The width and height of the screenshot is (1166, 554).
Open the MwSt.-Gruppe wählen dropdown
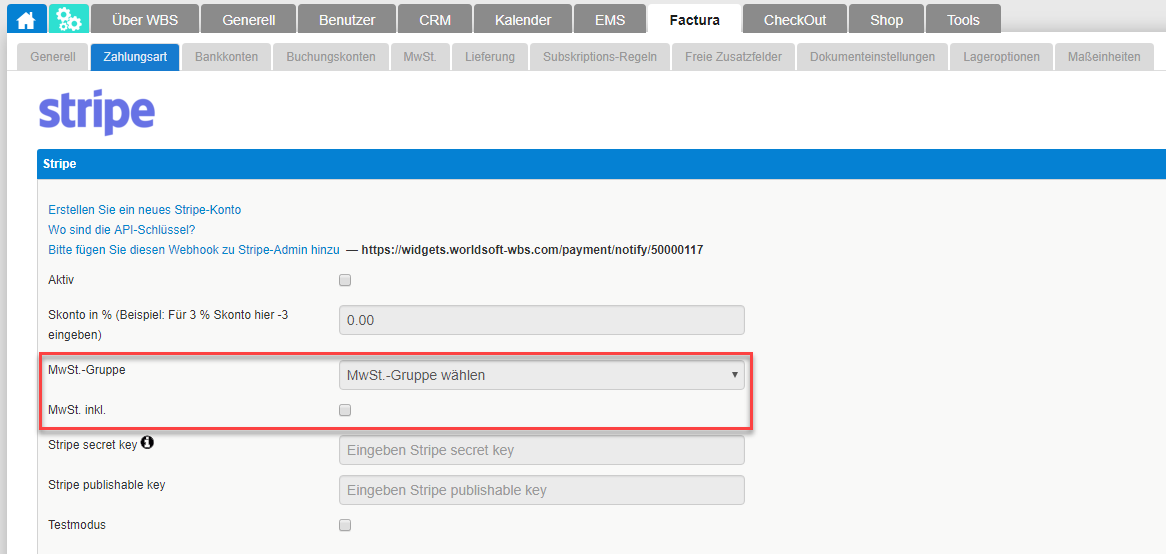[x=542, y=375]
